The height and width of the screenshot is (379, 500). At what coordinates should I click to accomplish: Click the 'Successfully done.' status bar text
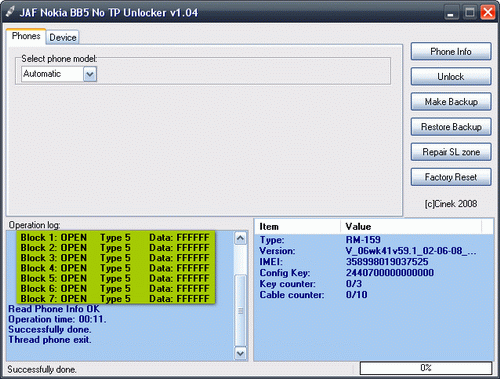[42, 369]
